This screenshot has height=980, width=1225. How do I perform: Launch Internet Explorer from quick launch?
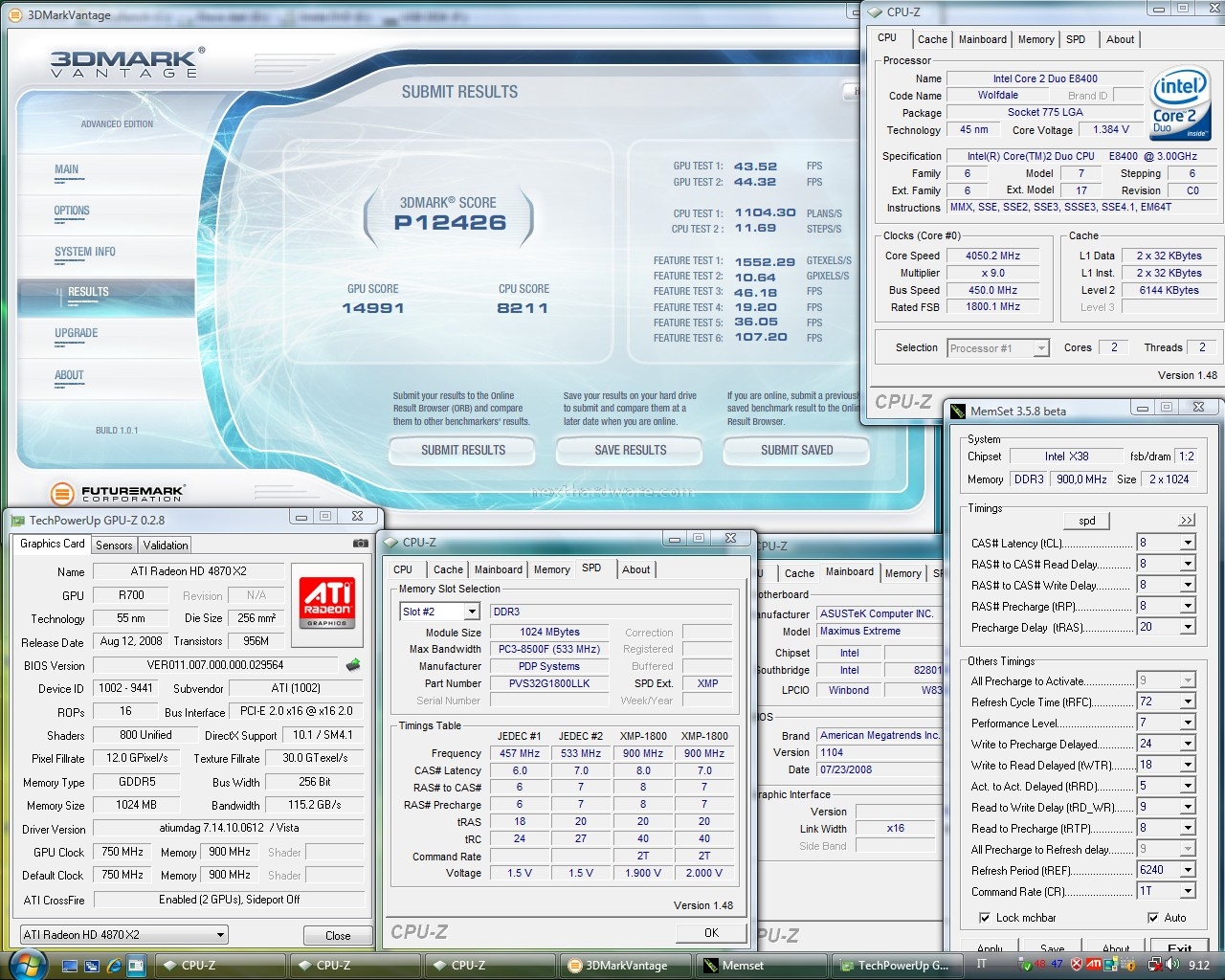click(x=114, y=966)
